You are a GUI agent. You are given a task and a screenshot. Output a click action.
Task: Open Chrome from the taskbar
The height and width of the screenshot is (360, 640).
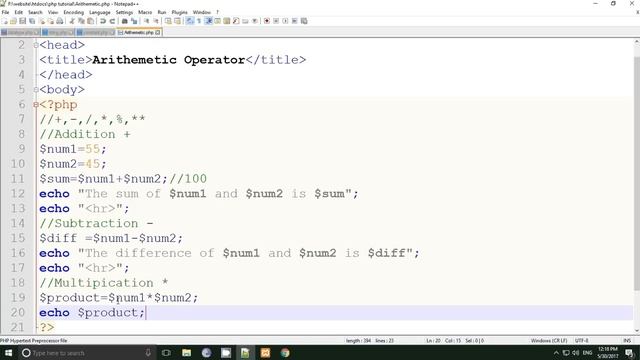(285, 353)
